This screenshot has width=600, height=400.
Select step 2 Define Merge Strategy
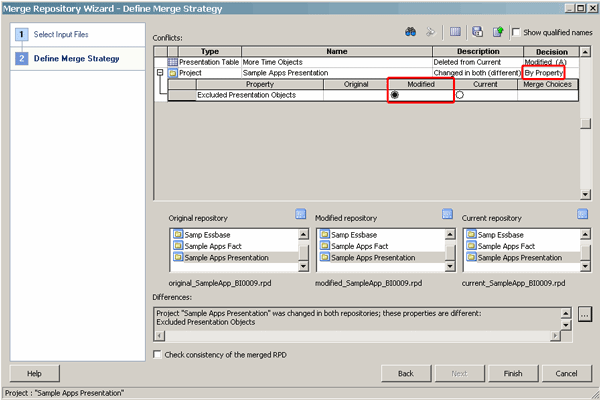point(77,59)
